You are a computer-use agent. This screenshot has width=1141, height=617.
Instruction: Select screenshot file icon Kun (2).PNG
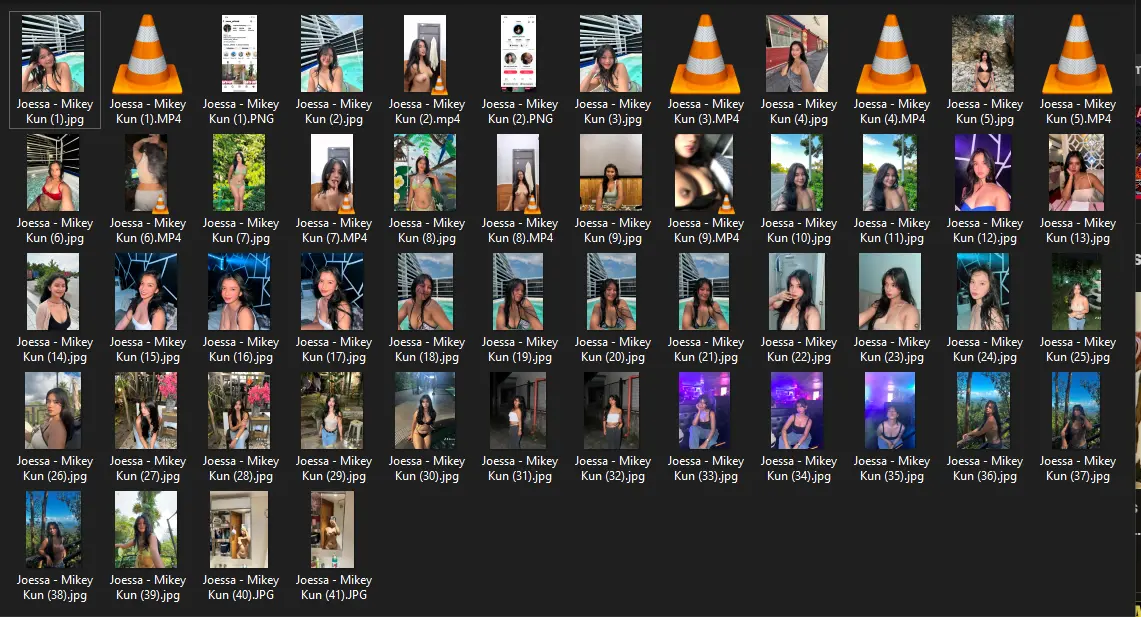(x=518, y=54)
